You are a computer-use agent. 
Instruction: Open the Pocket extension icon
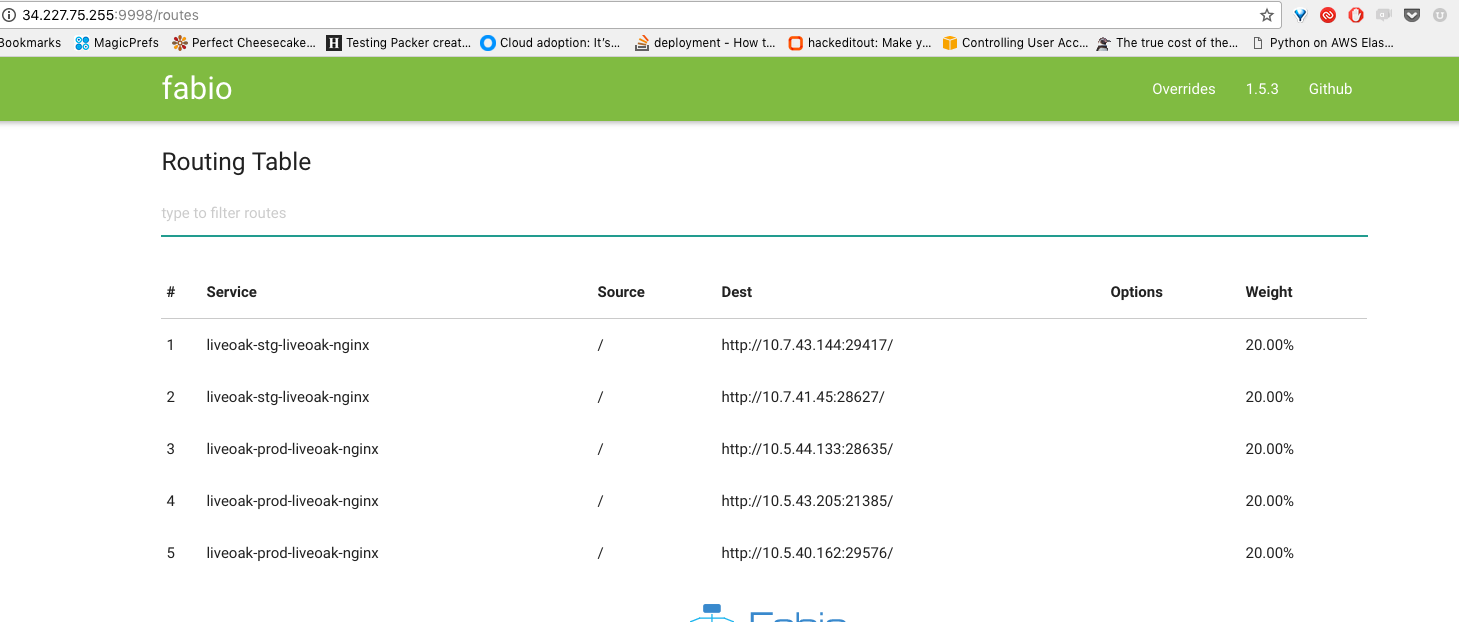click(x=1412, y=15)
